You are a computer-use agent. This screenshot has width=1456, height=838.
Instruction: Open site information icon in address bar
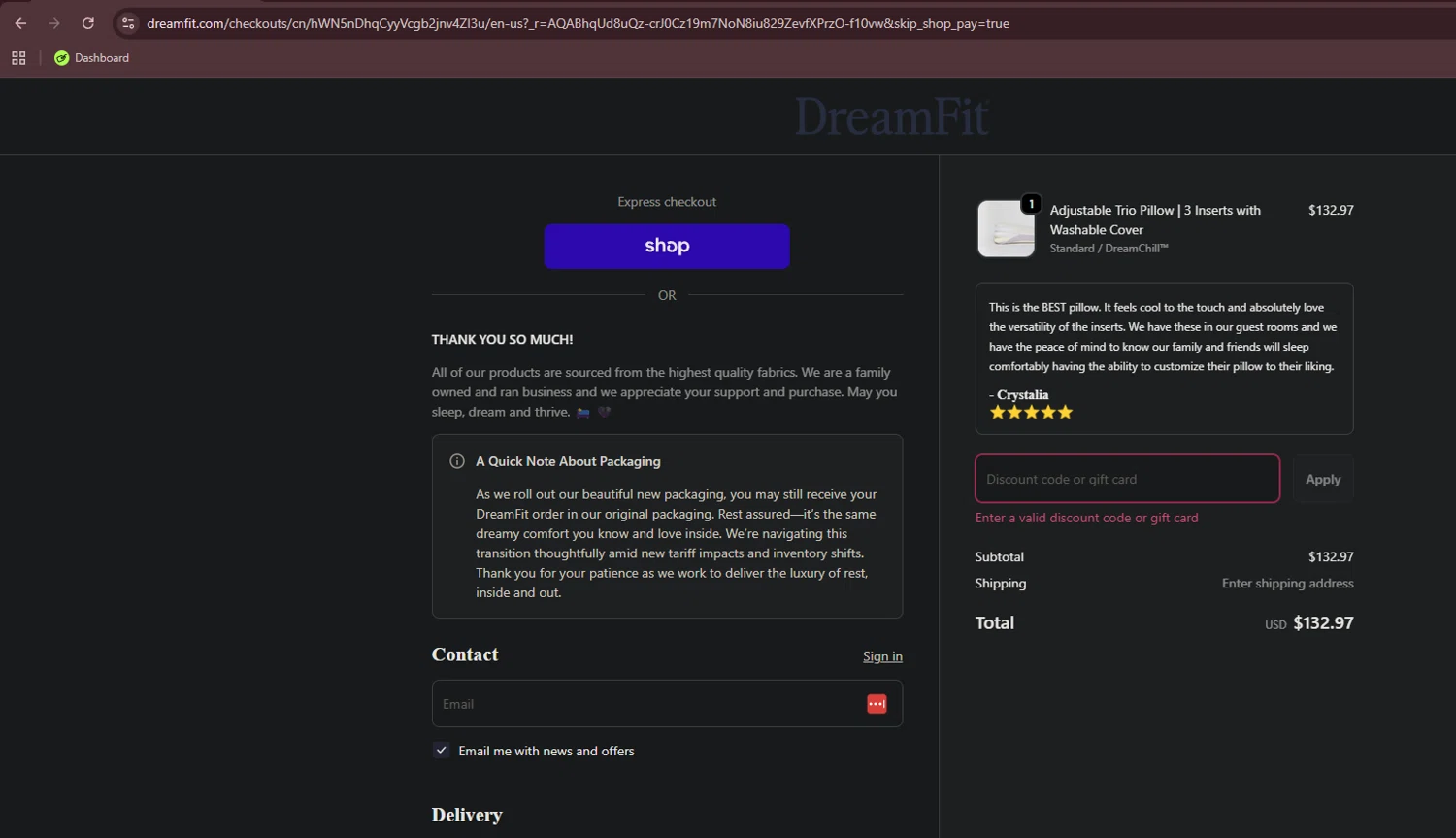[x=128, y=23]
